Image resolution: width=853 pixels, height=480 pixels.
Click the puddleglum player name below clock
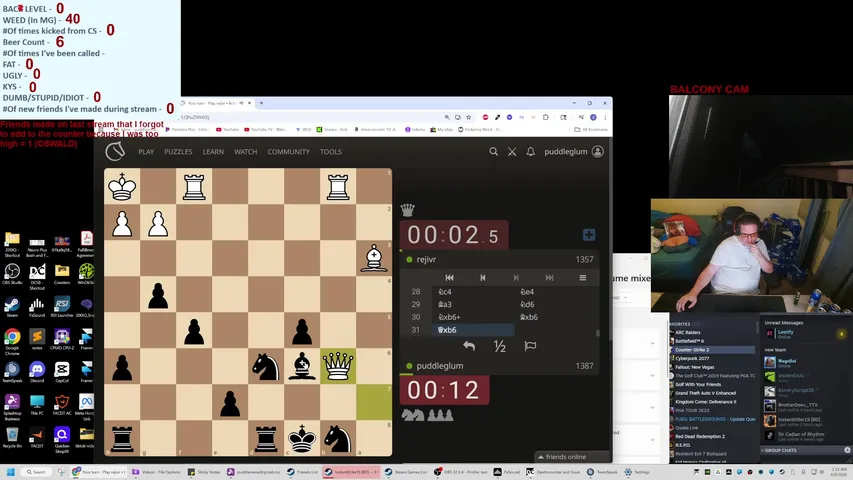point(440,366)
